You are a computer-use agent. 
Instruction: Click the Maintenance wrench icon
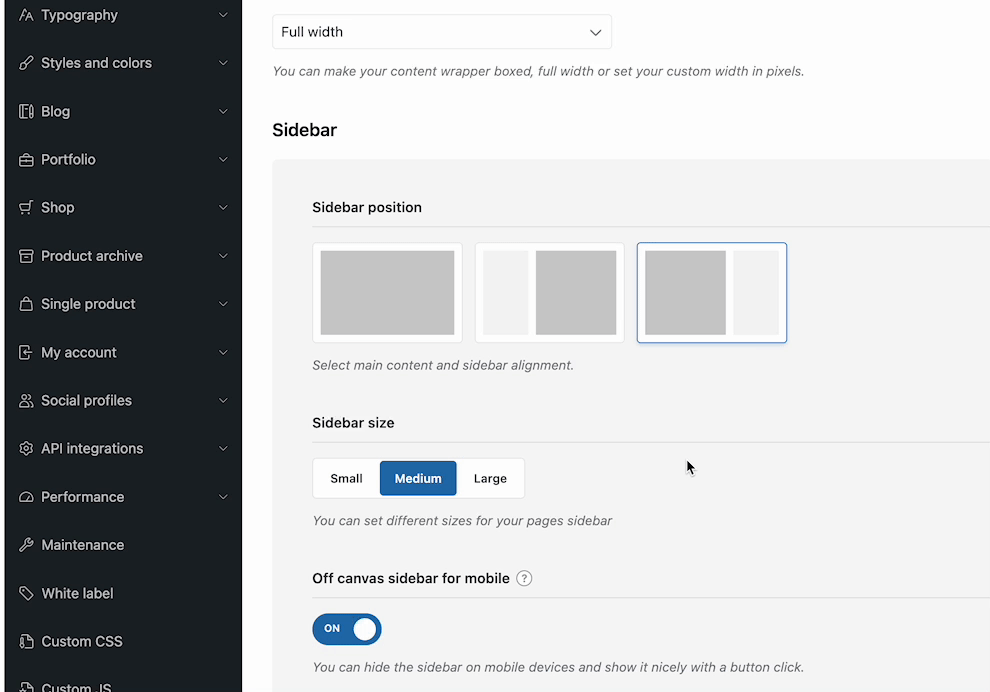[x=26, y=545]
